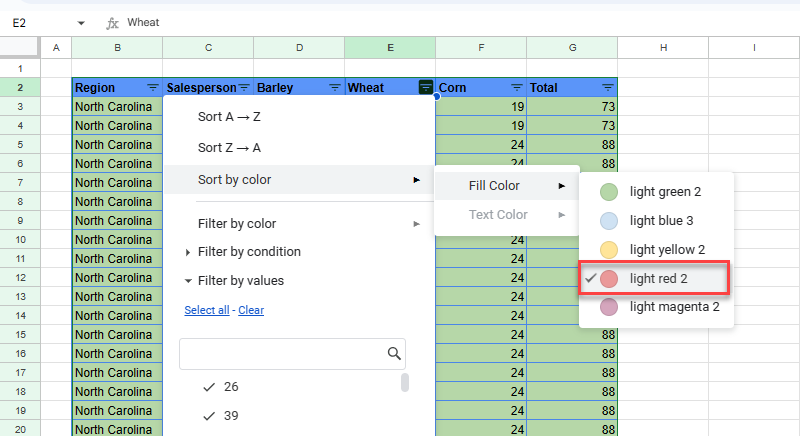The width and height of the screenshot is (800, 436).
Task: Click the Clear link
Action: (251, 310)
